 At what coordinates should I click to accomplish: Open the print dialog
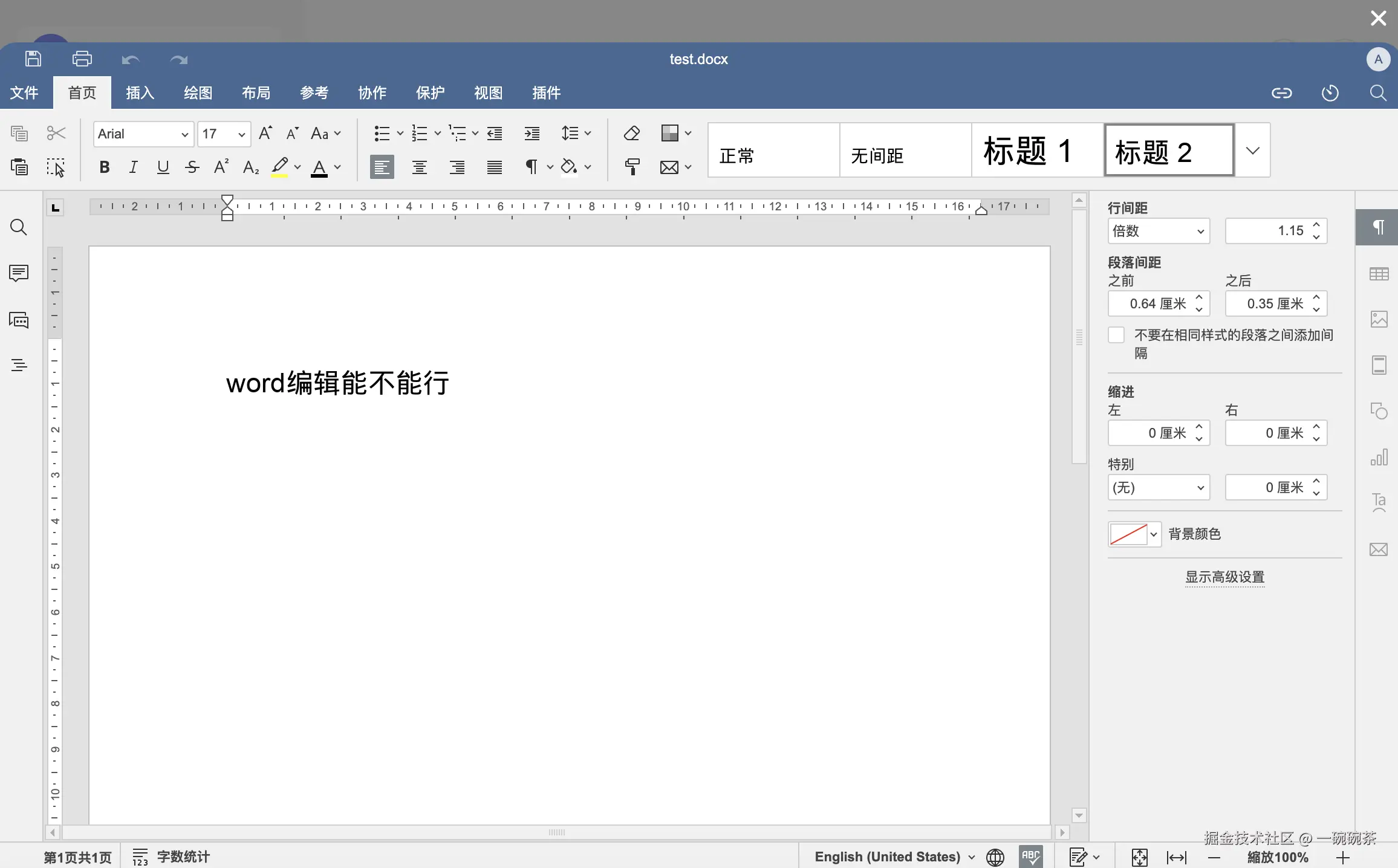coord(82,59)
